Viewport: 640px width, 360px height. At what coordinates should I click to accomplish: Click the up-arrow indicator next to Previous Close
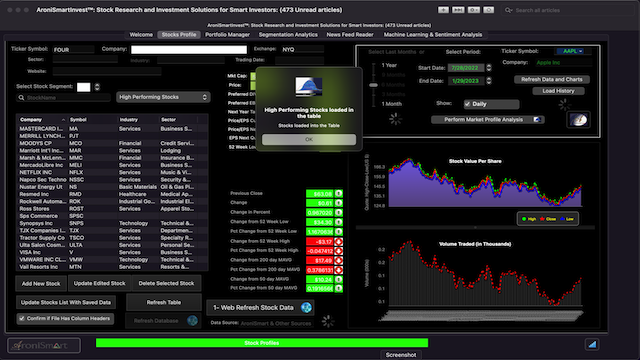coord(339,193)
